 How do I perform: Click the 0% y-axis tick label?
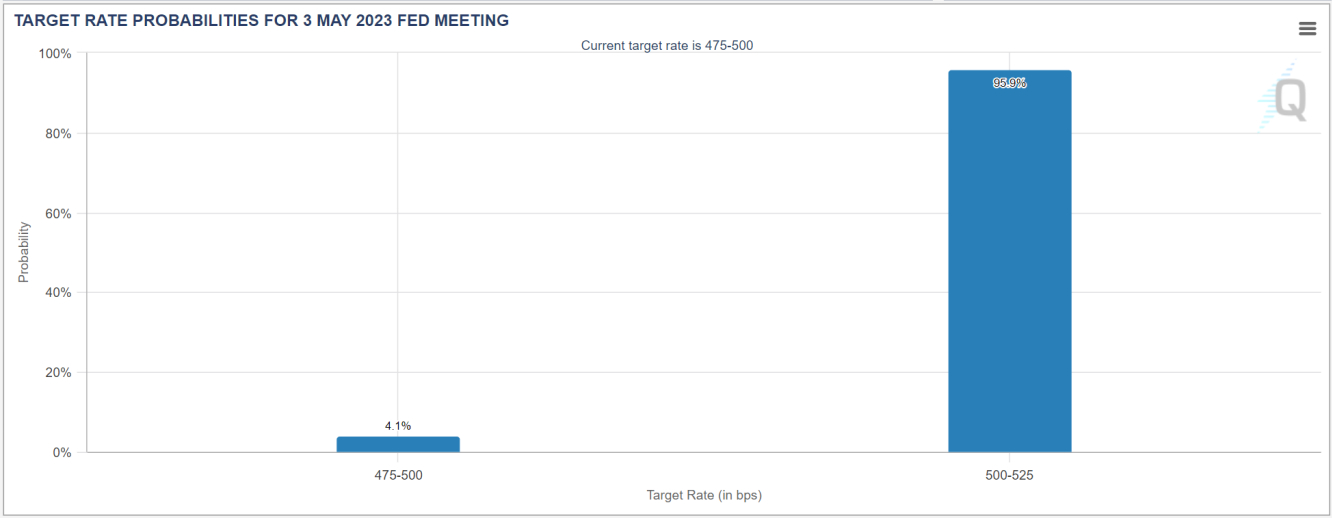pos(62,452)
